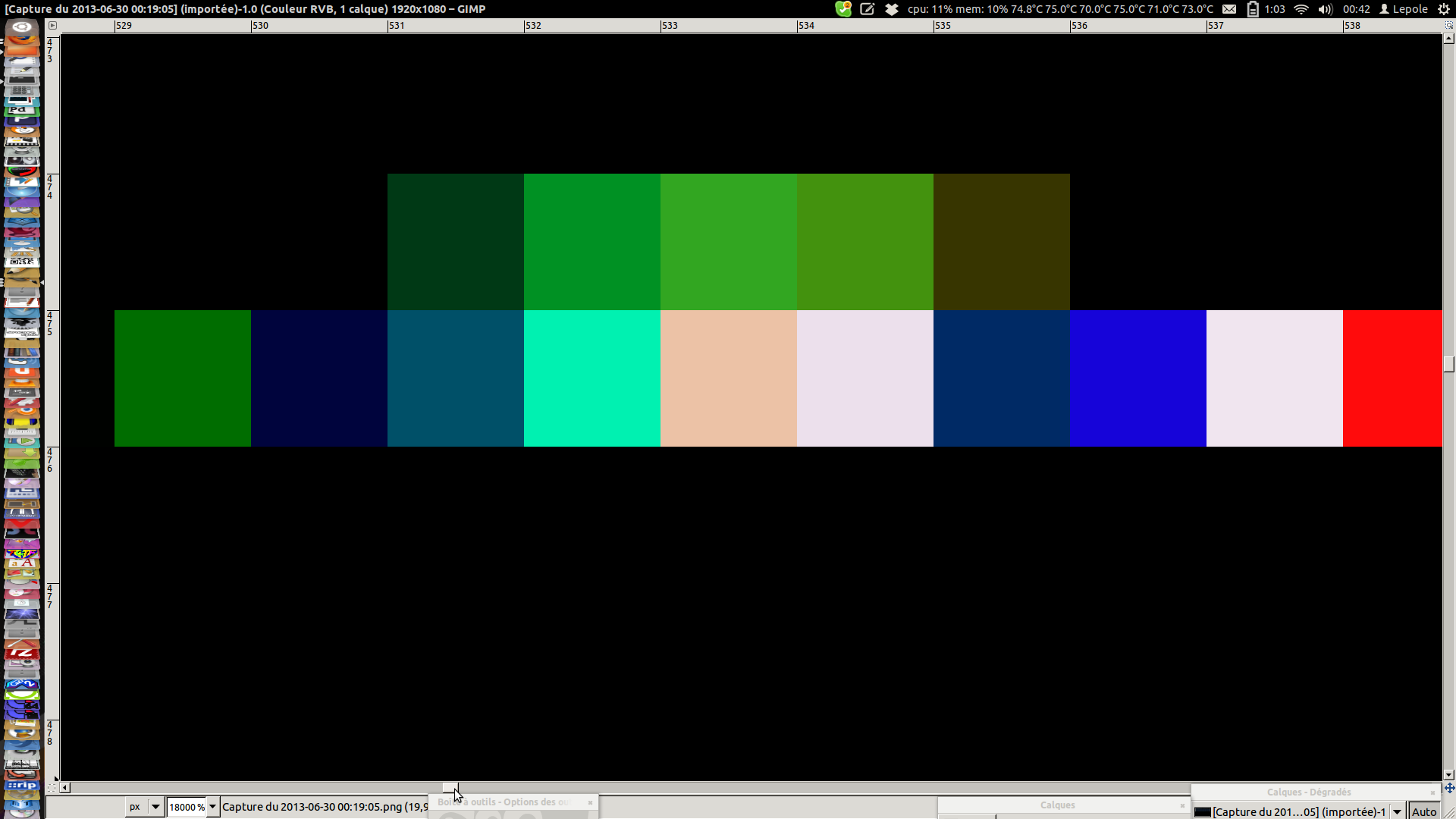Open the mail envelope indicator
The width and height of the screenshot is (1456, 819).
1229,9
